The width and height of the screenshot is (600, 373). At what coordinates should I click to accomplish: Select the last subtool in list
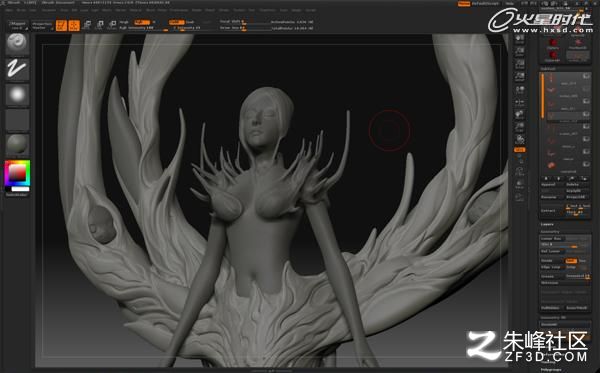coord(567,167)
